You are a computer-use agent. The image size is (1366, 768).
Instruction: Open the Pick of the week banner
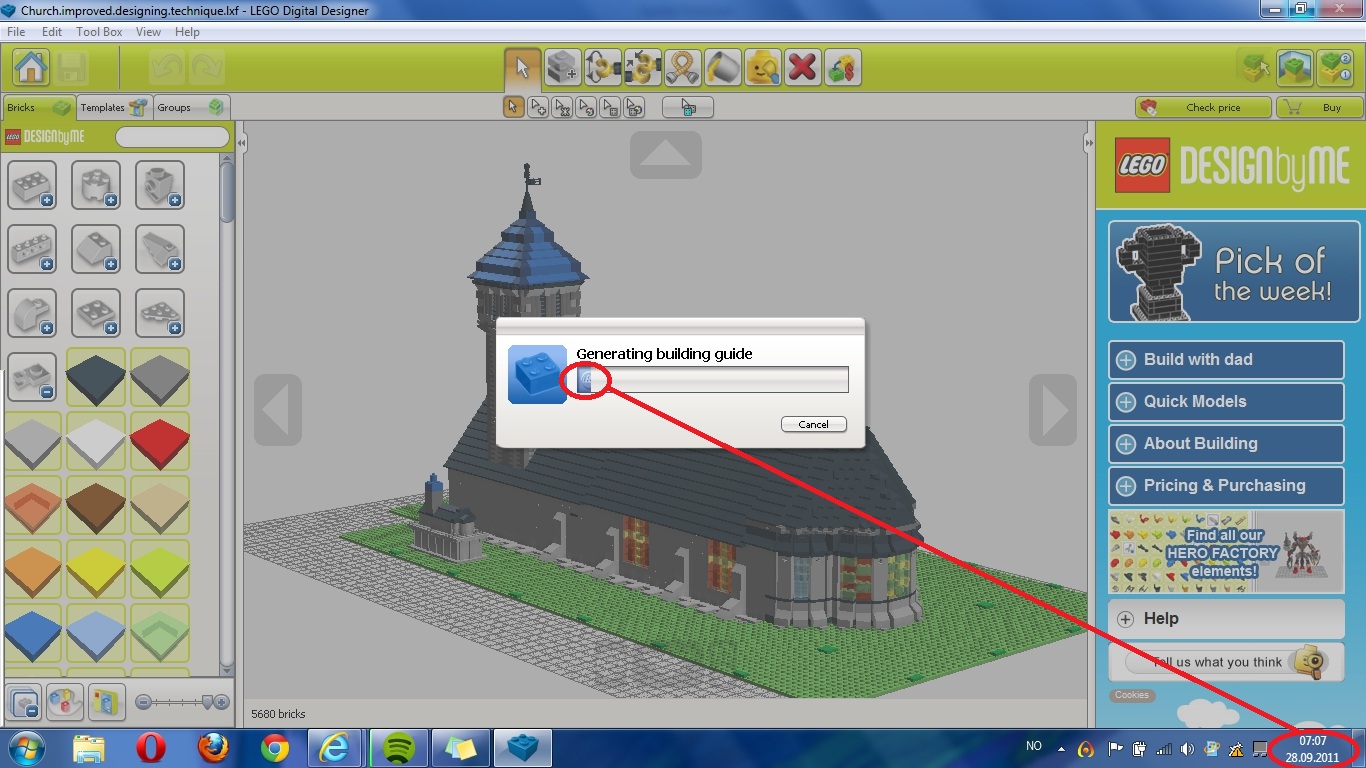(x=1234, y=272)
